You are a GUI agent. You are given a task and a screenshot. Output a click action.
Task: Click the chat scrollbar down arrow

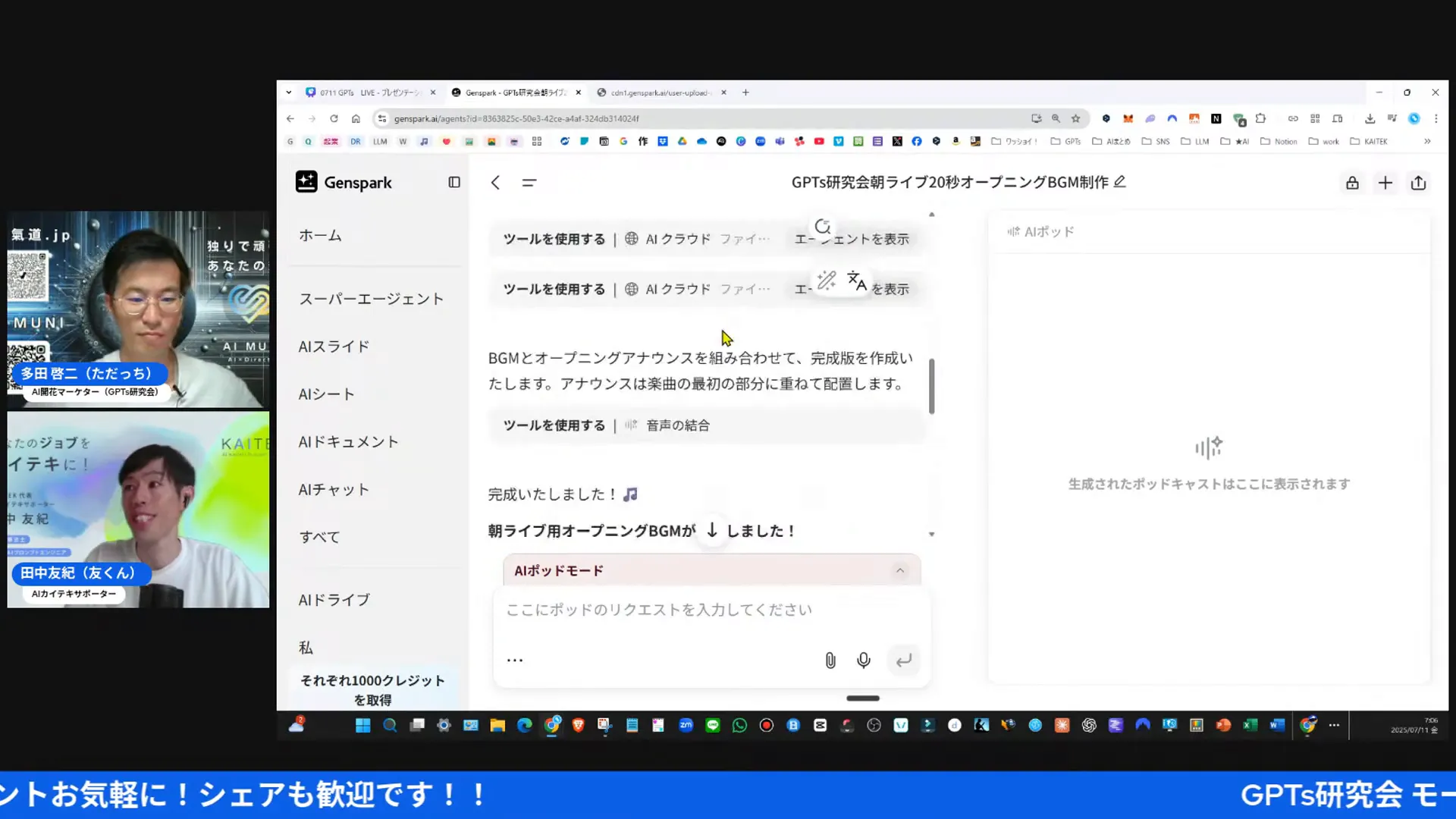(x=932, y=535)
